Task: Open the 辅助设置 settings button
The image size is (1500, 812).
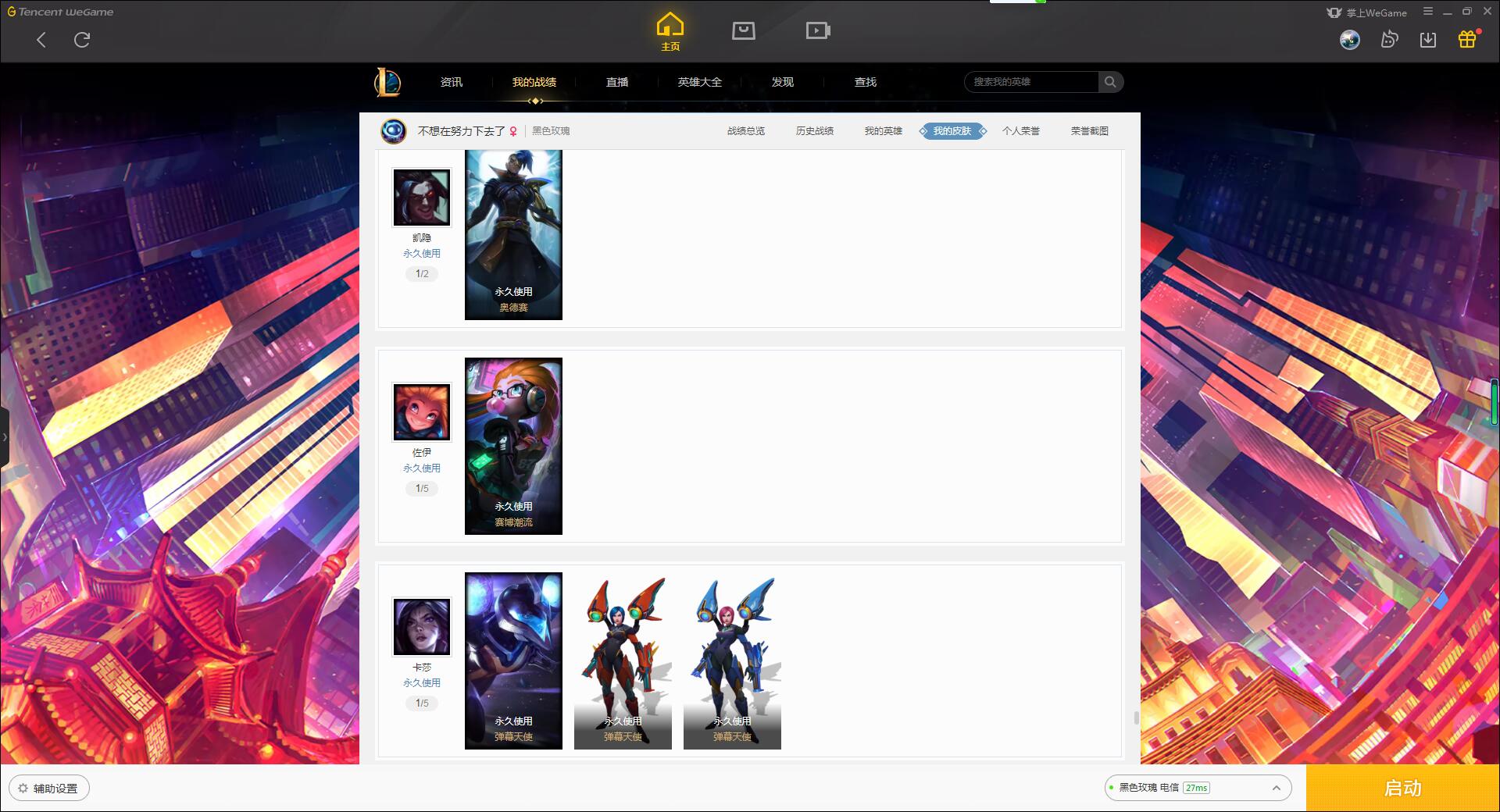Action: (x=49, y=789)
